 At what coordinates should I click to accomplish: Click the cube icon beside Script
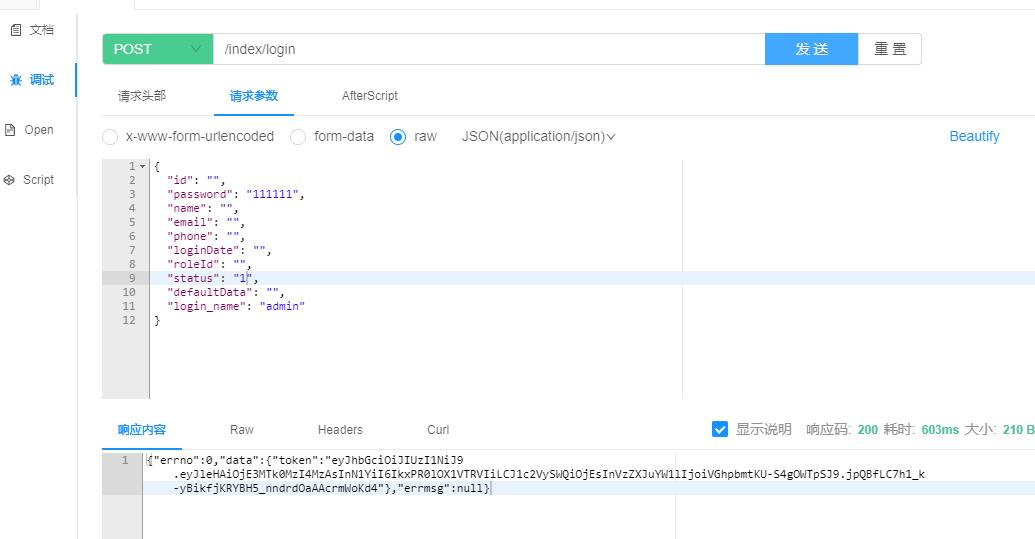10,180
